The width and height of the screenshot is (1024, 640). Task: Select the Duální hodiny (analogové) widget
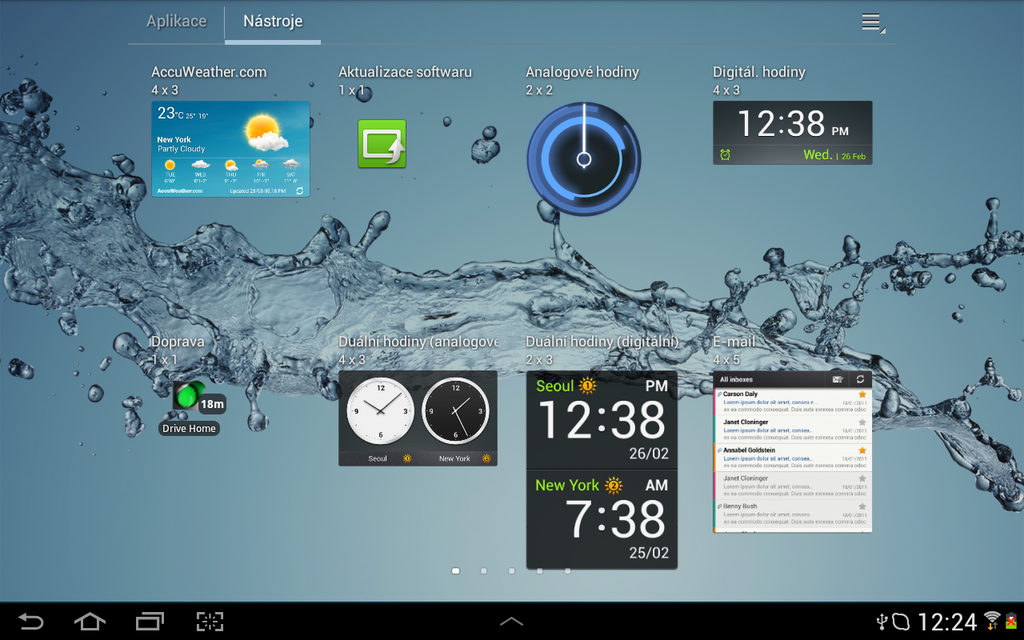[x=417, y=418]
